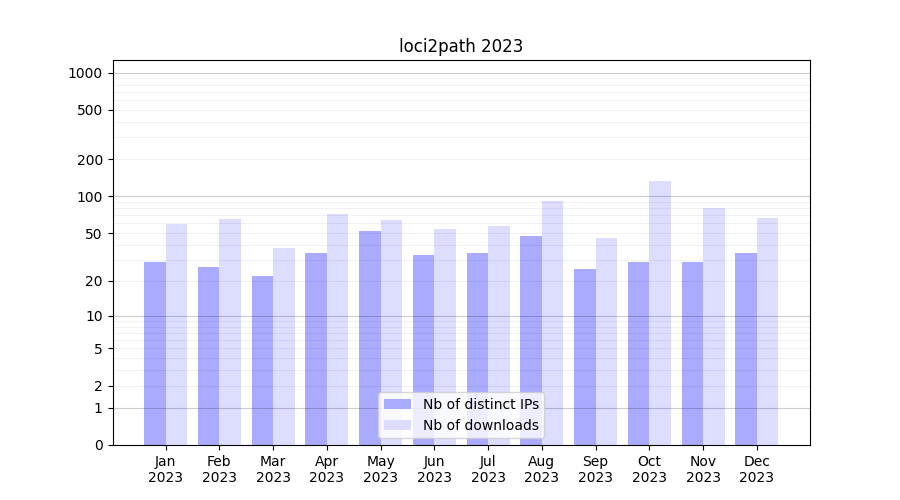Image resolution: width=900 pixels, height=500 pixels.
Task: Click the December downloads bar
Action: [767, 331]
